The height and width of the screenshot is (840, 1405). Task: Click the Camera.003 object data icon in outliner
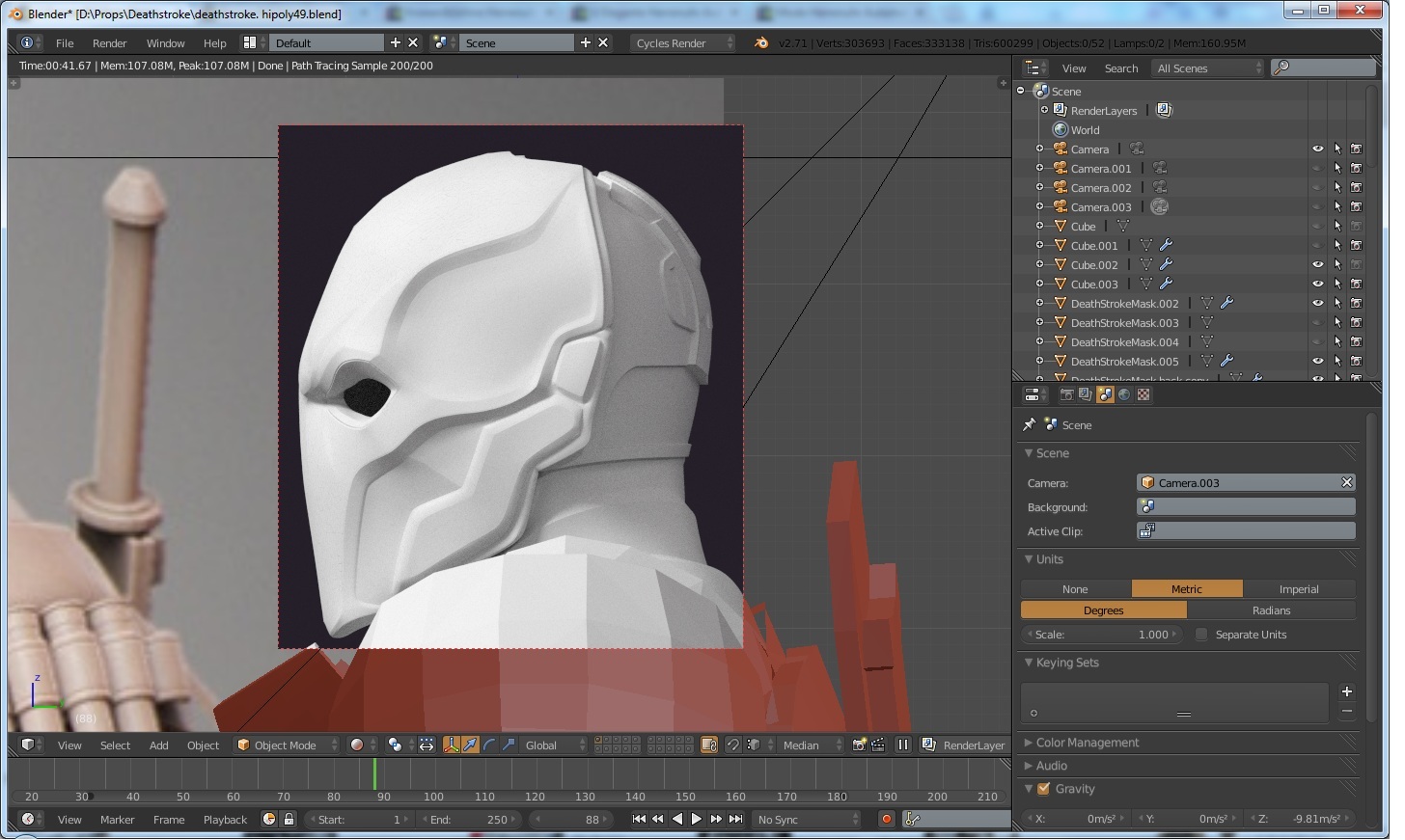(1160, 206)
